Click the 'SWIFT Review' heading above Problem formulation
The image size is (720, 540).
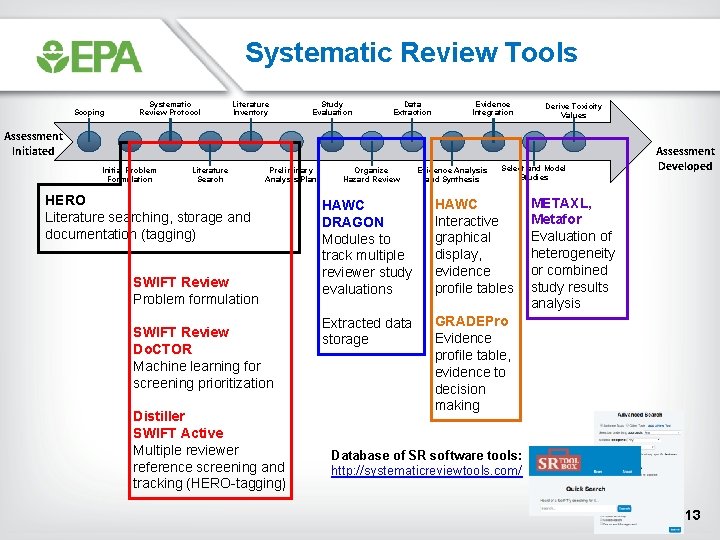click(181, 282)
